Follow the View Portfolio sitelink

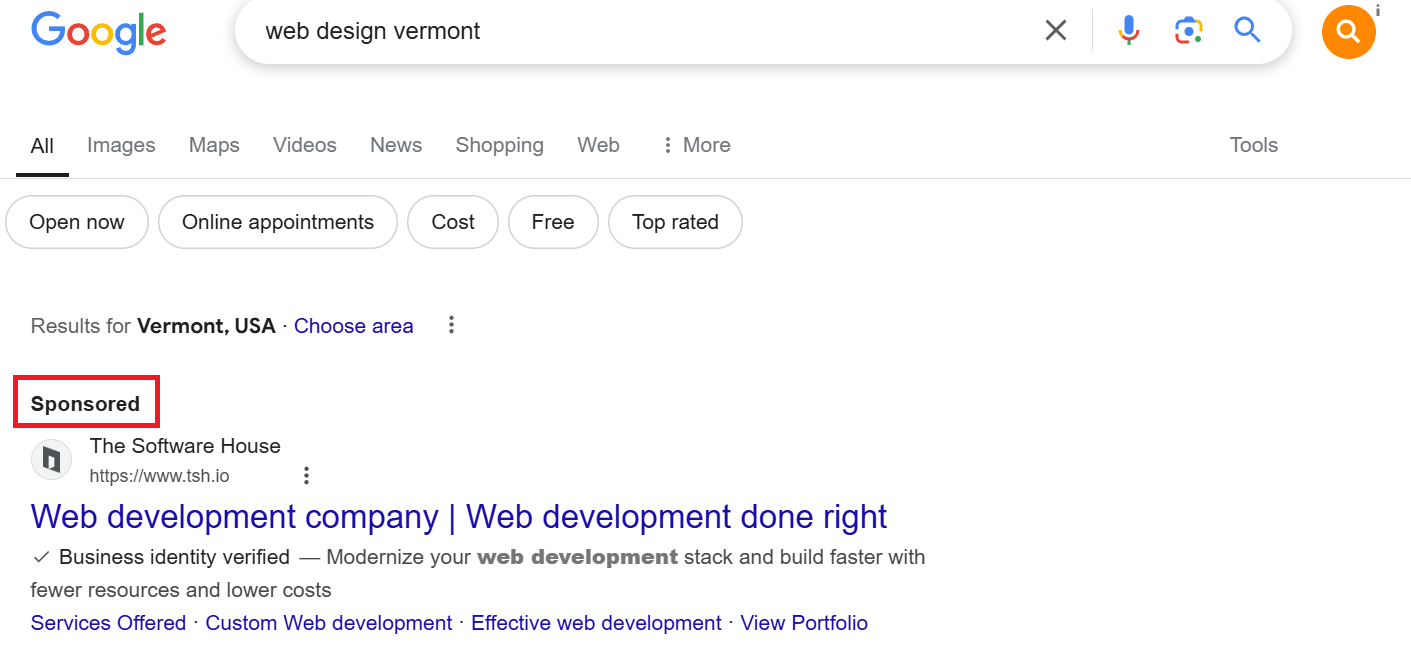804,623
